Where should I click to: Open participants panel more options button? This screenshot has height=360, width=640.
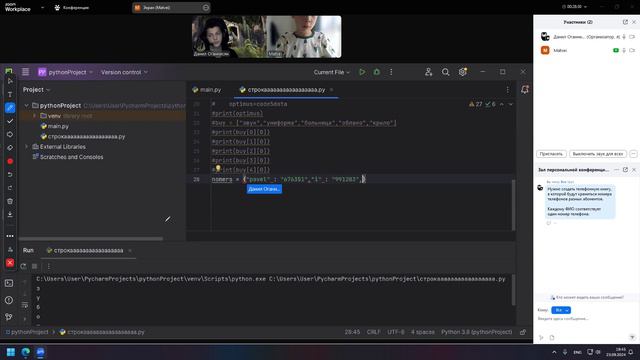coord(633,154)
